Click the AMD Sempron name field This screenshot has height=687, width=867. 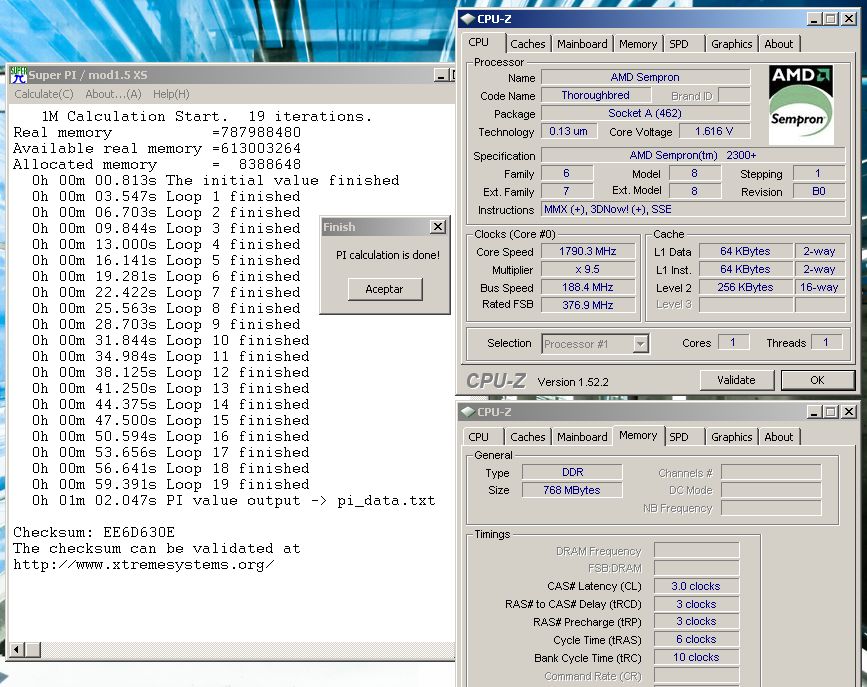(x=645, y=77)
